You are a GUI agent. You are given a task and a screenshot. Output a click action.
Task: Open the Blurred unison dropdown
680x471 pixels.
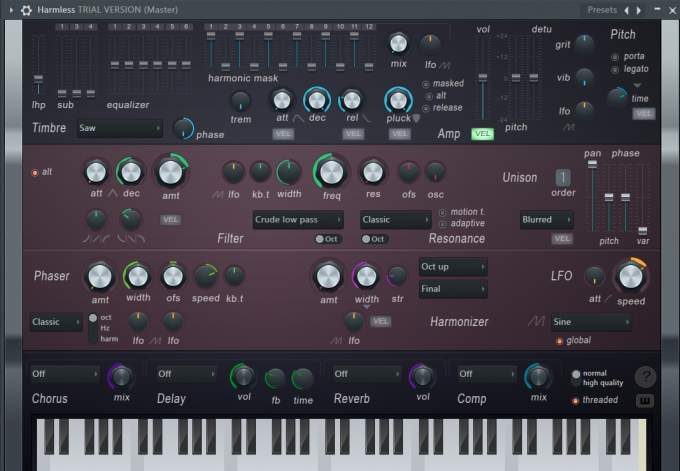pos(546,220)
